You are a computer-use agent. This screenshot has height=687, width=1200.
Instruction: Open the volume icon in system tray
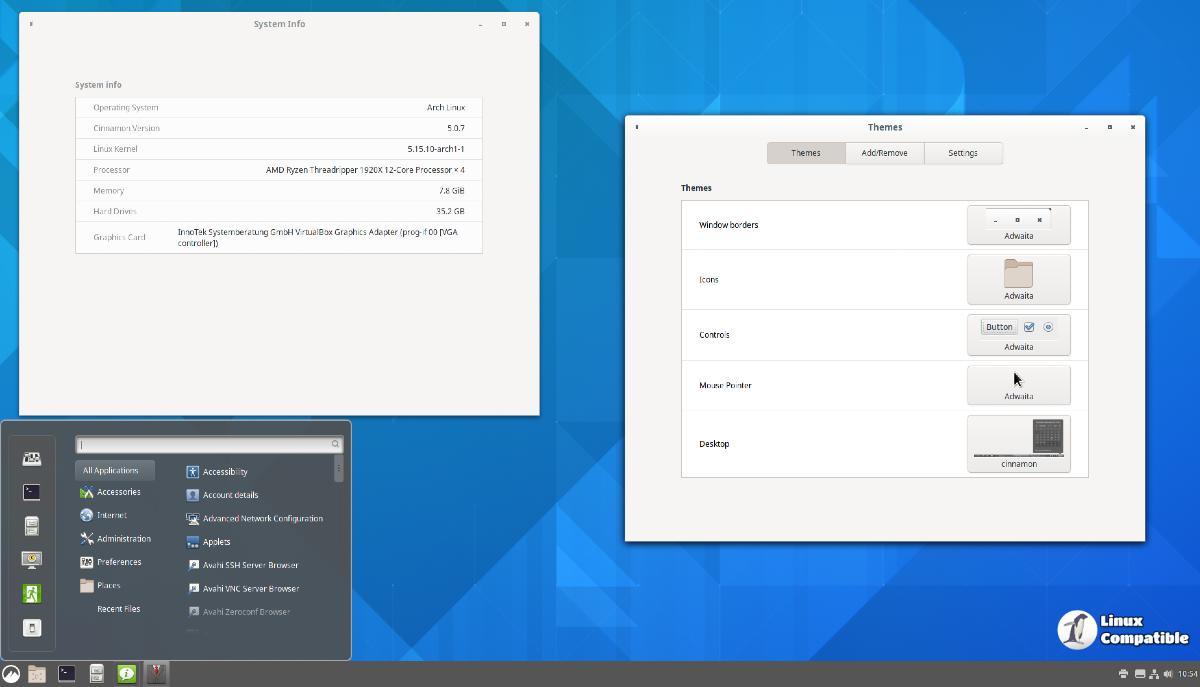1167,675
